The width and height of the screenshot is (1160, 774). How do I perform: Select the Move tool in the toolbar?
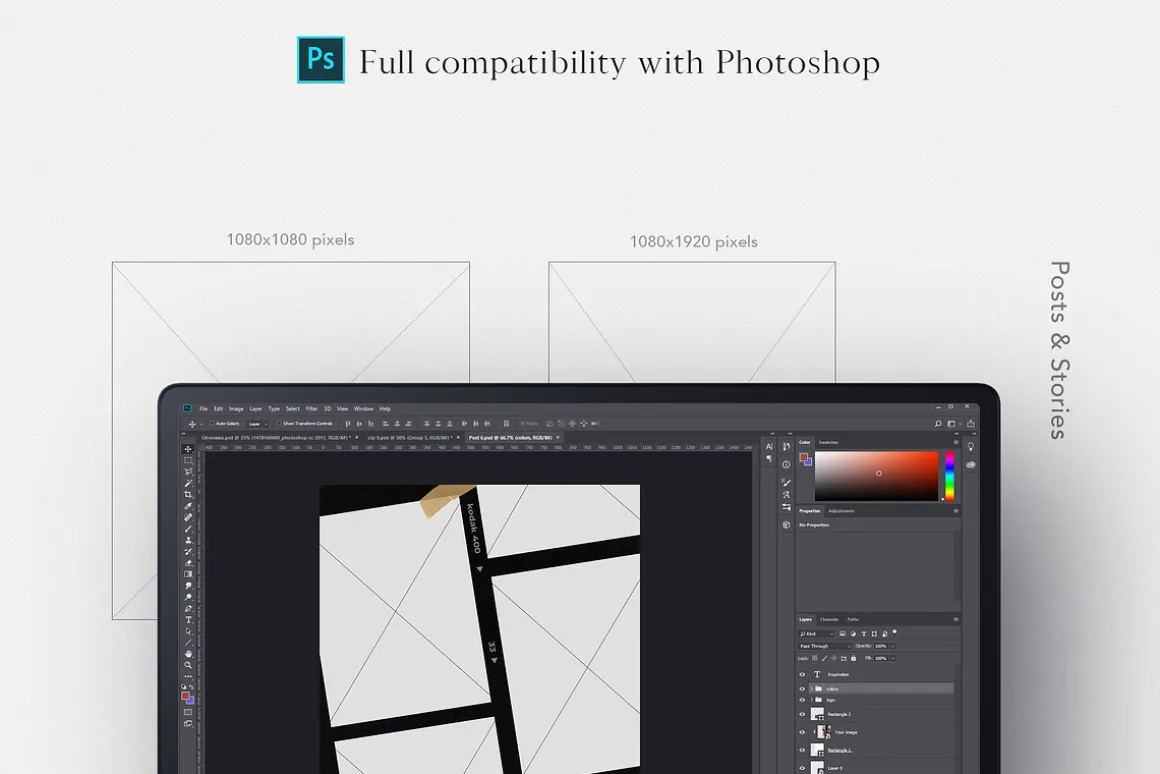tap(188, 449)
